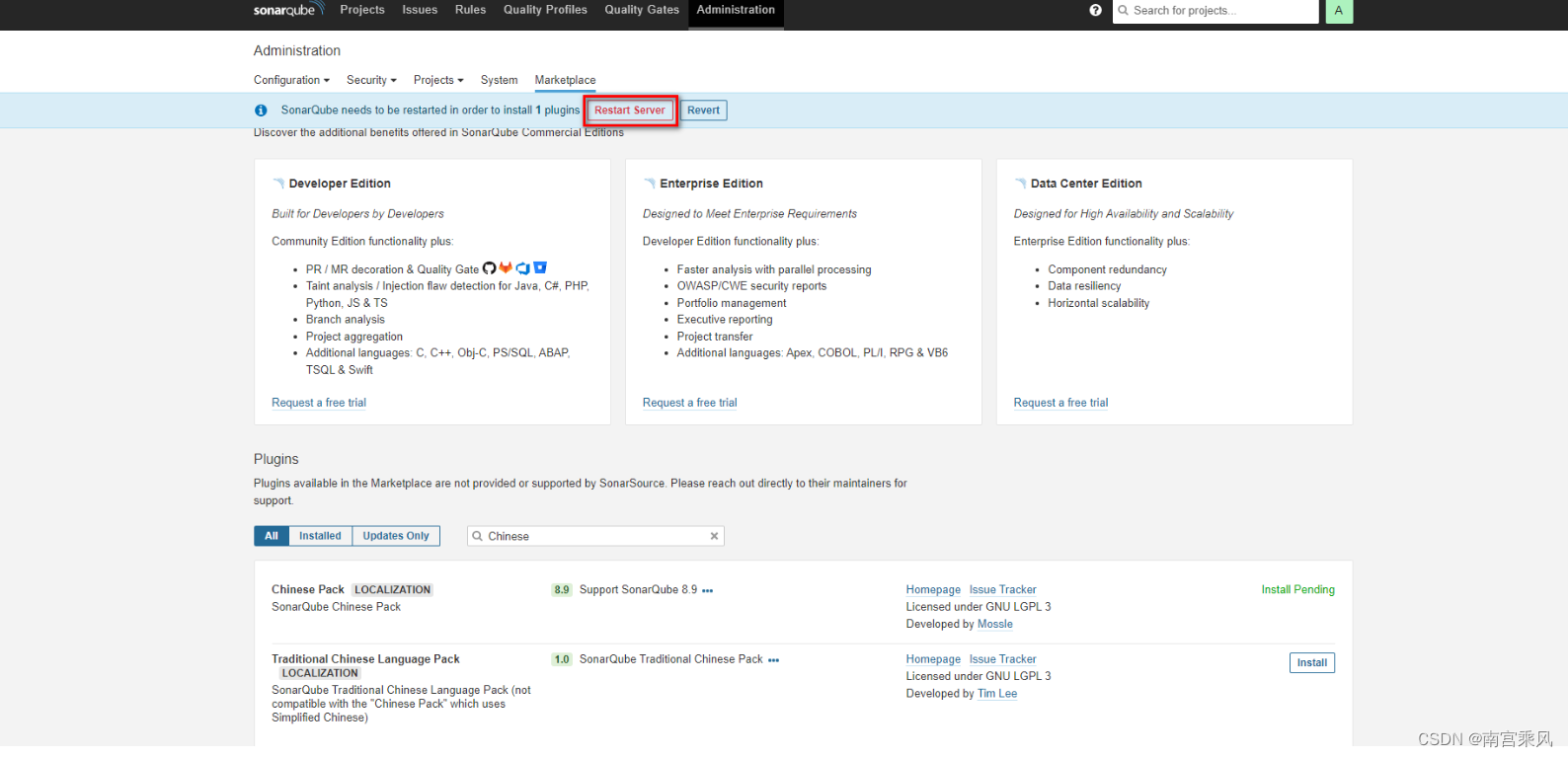The width and height of the screenshot is (1568, 757).
Task: Click the GitLab icon in Developer Edition
Action: [x=506, y=268]
